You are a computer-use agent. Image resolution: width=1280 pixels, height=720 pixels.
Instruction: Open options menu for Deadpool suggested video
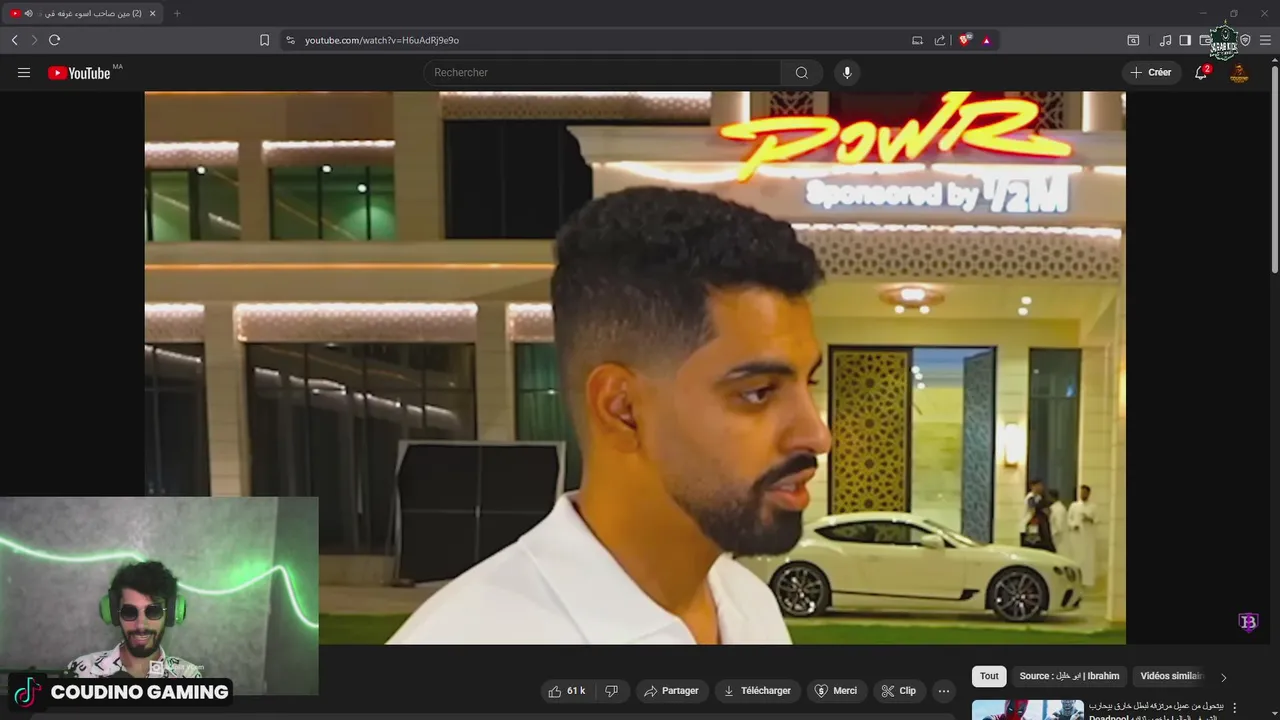pyautogui.click(x=1235, y=708)
